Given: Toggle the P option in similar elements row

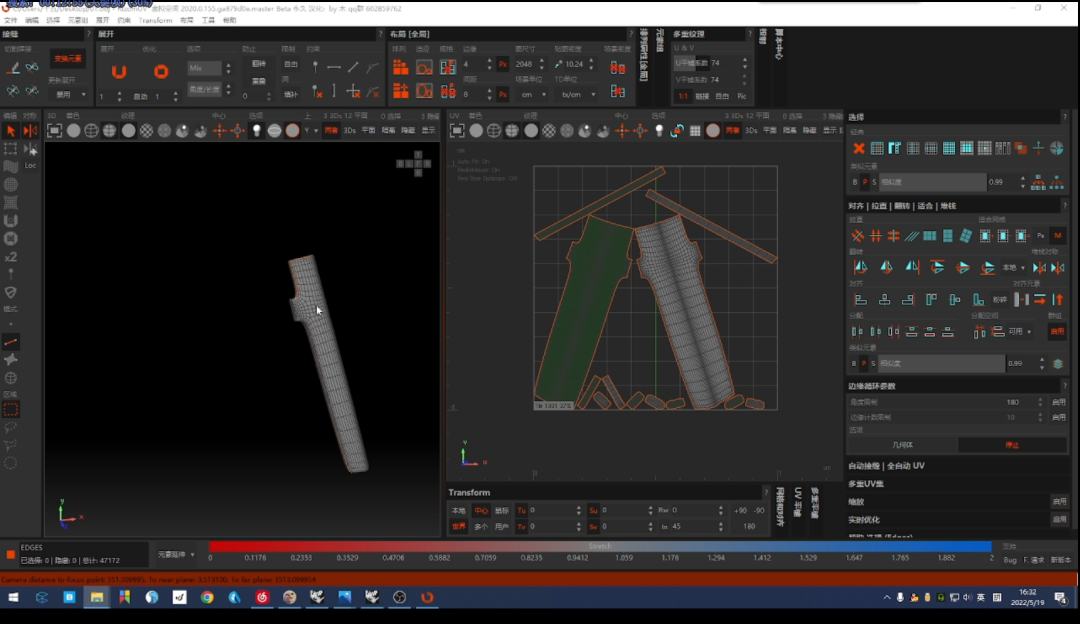Looking at the screenshot, I should click(865, 182).
